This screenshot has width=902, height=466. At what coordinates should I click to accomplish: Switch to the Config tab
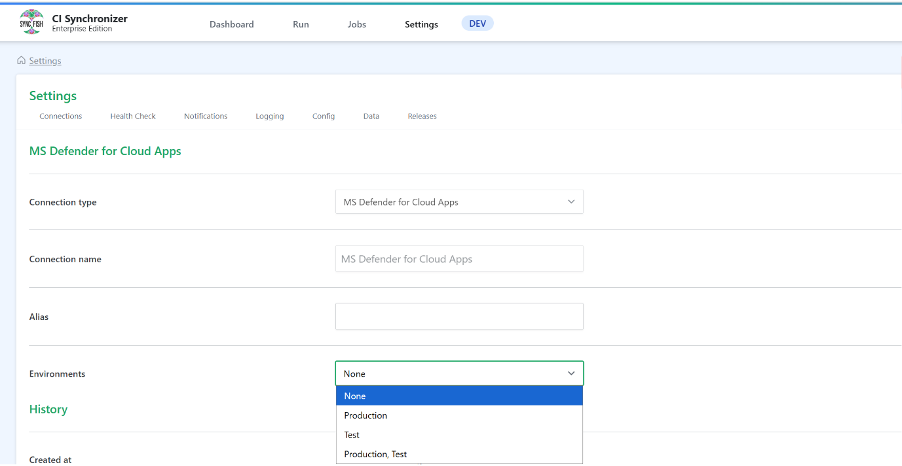point(323,116)
